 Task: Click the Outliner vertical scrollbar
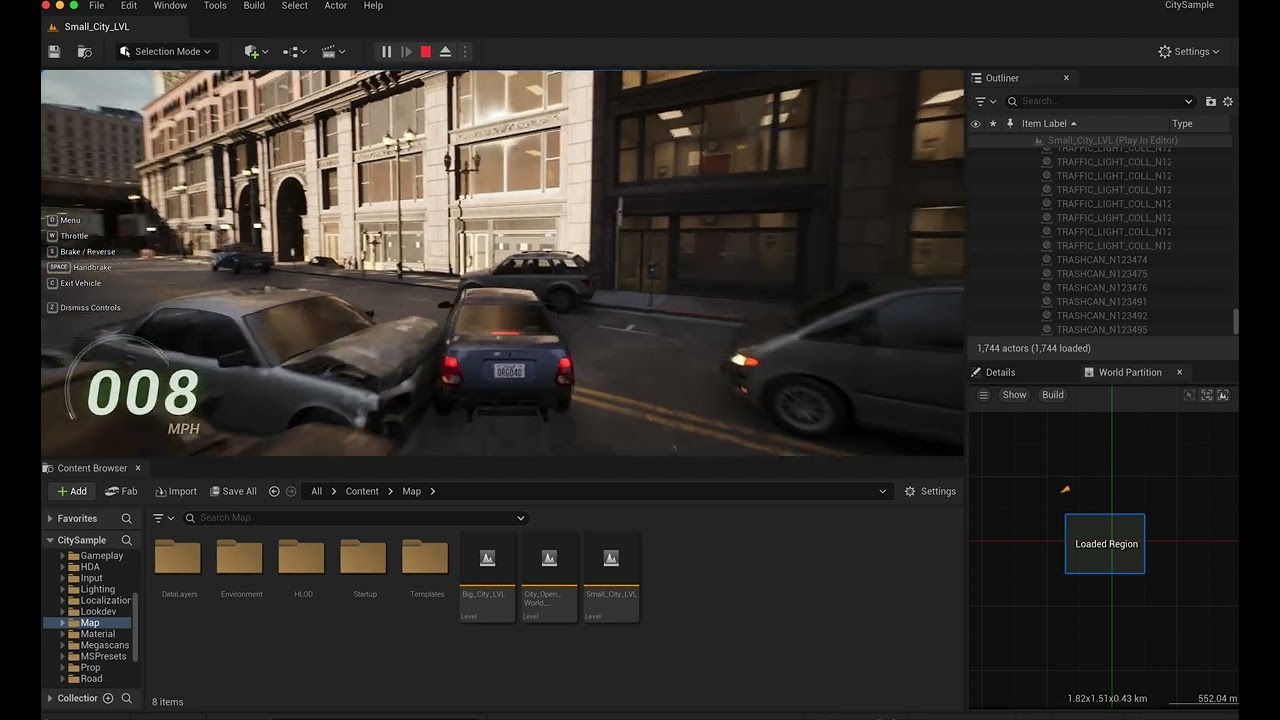pos(1236,322)
